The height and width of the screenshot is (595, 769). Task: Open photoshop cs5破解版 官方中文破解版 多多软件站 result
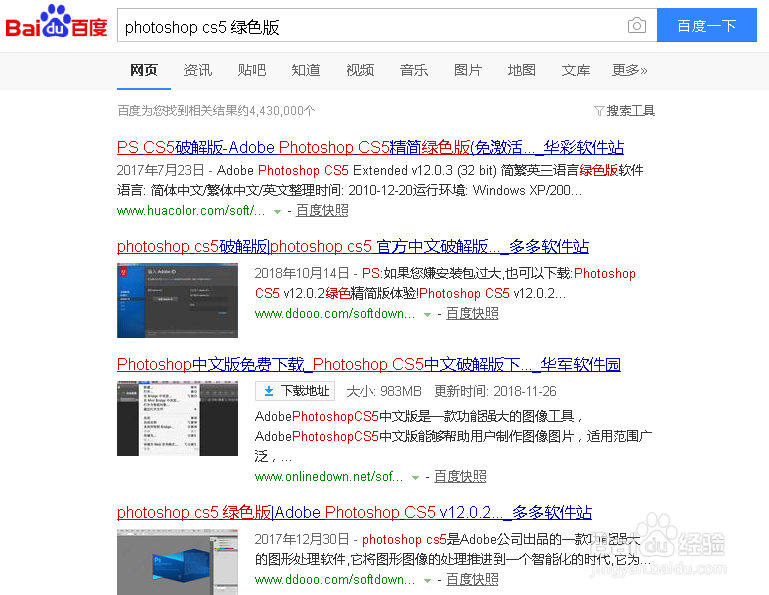(353, 246)
